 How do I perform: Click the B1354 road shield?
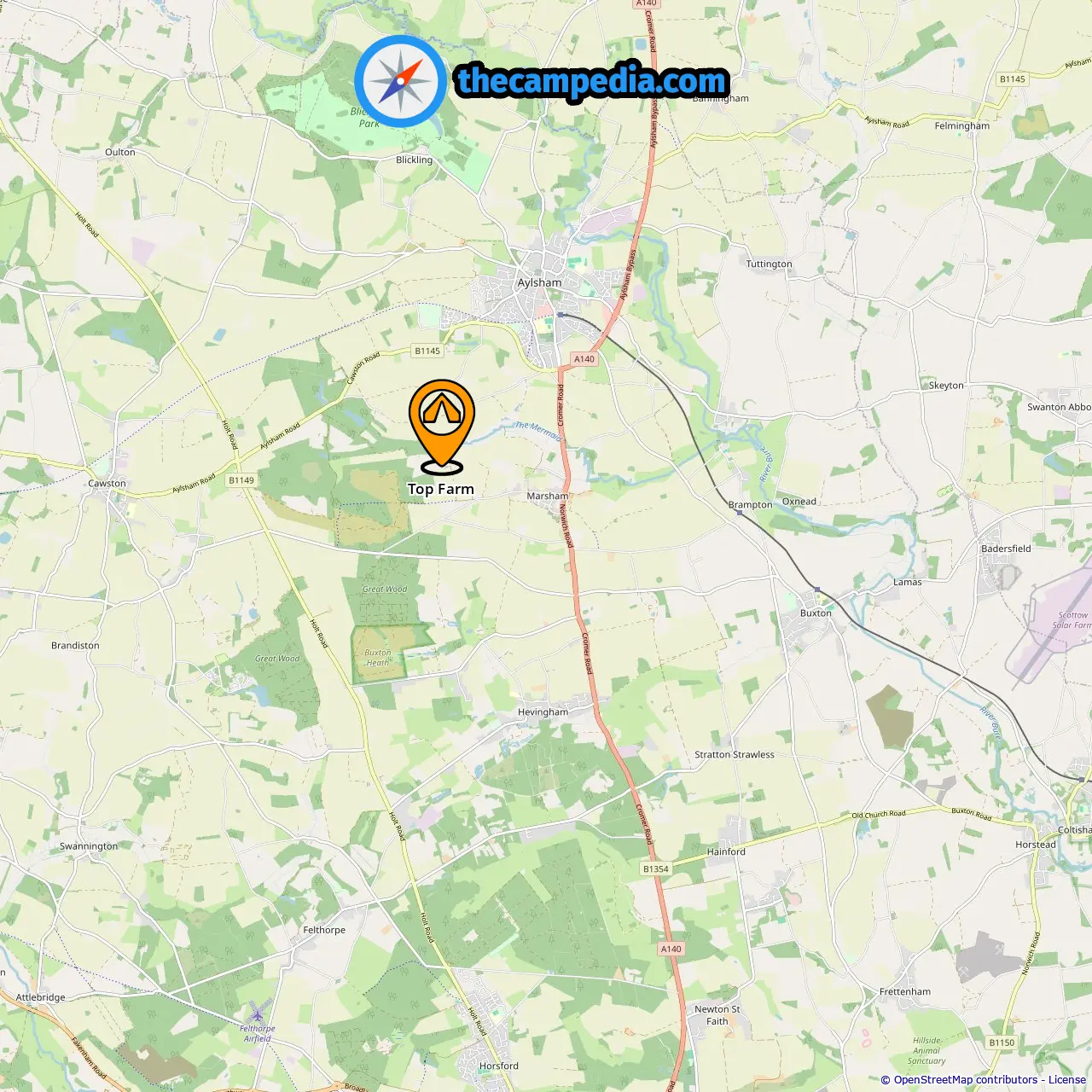(655, 868)
